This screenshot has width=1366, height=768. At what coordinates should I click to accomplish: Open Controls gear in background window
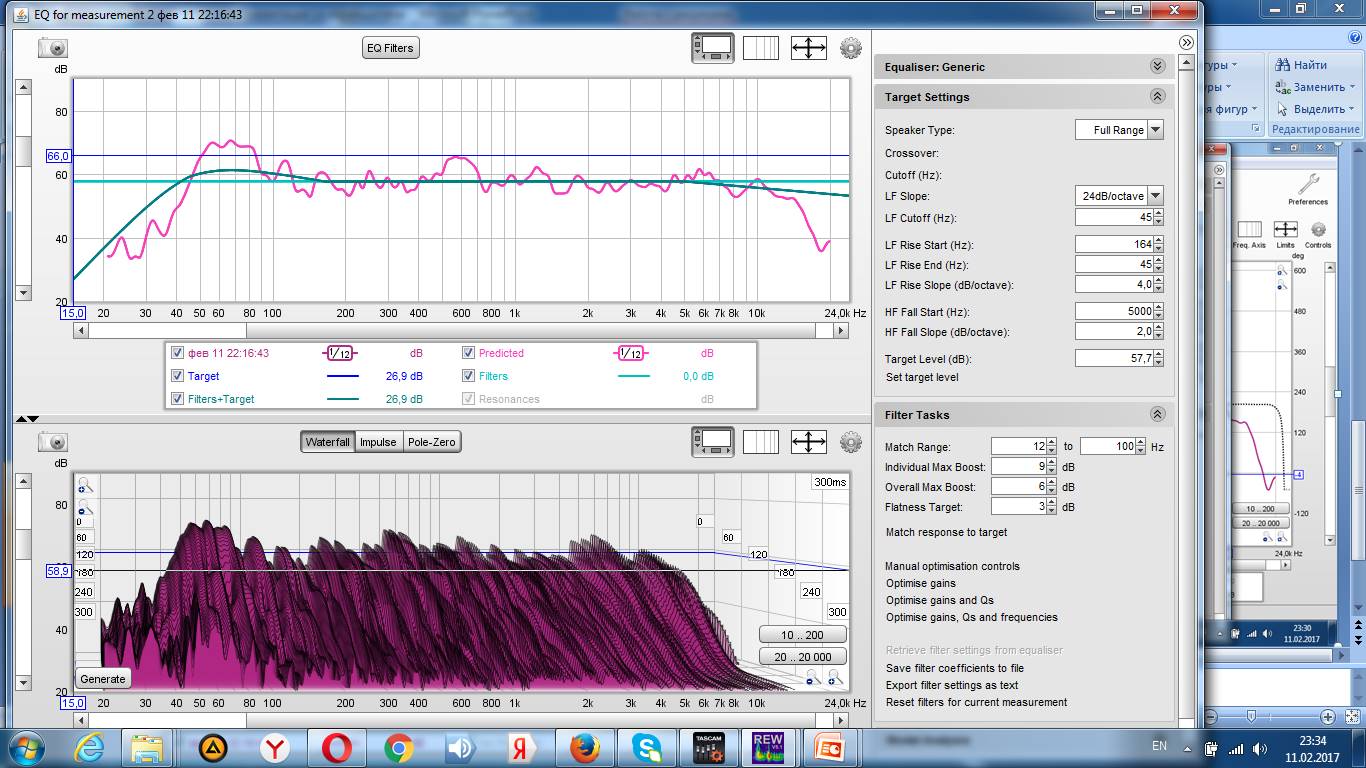click(x=1318, y=234)
